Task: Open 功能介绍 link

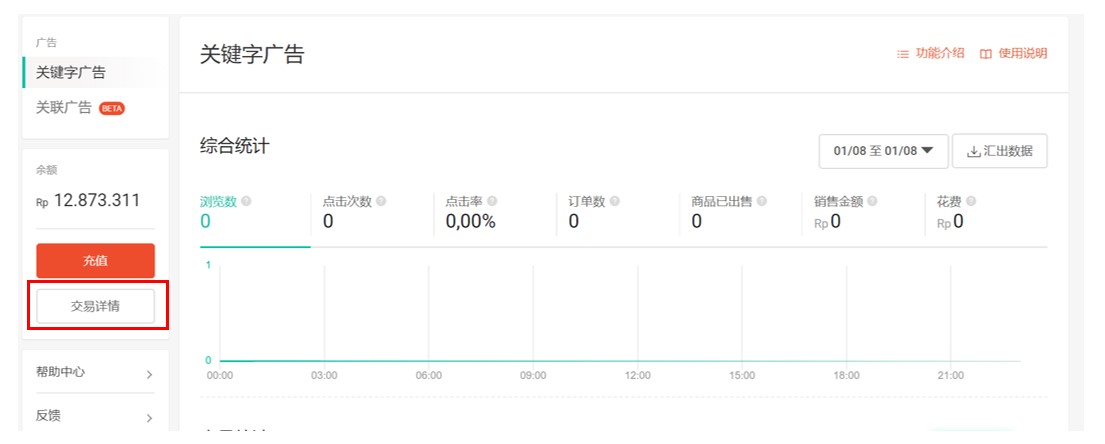Action: [x=939, y=54]
